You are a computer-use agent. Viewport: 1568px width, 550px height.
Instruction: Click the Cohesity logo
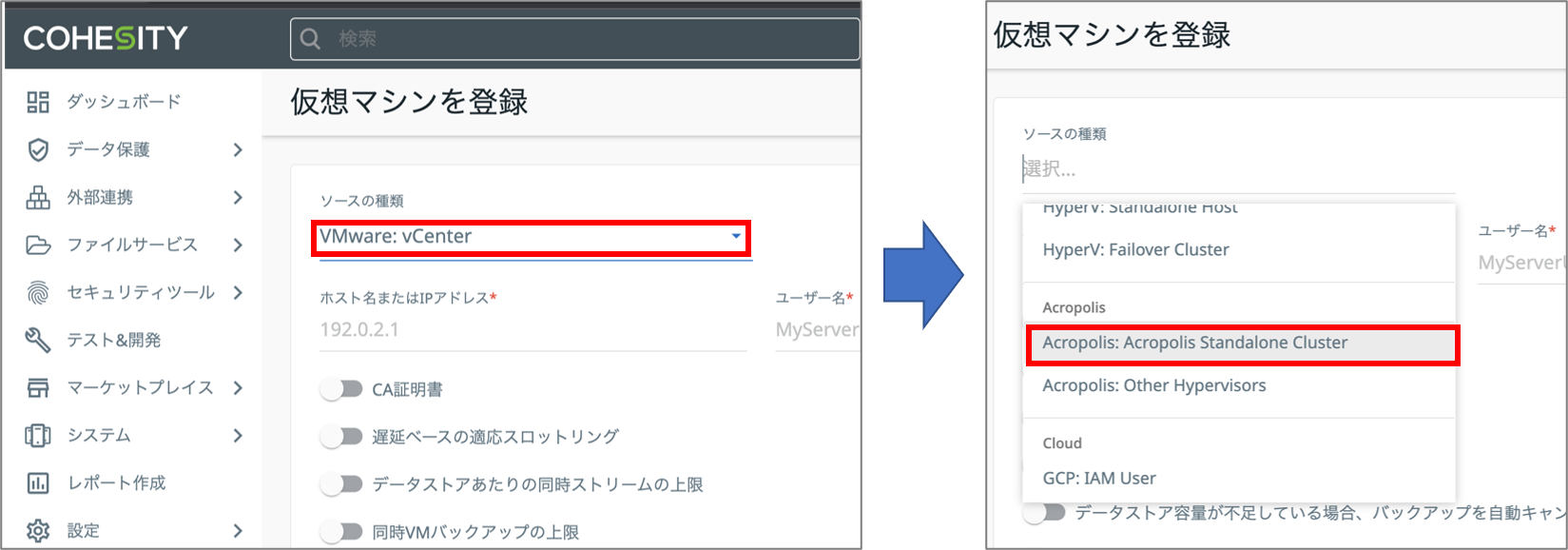tap(106, 38)
